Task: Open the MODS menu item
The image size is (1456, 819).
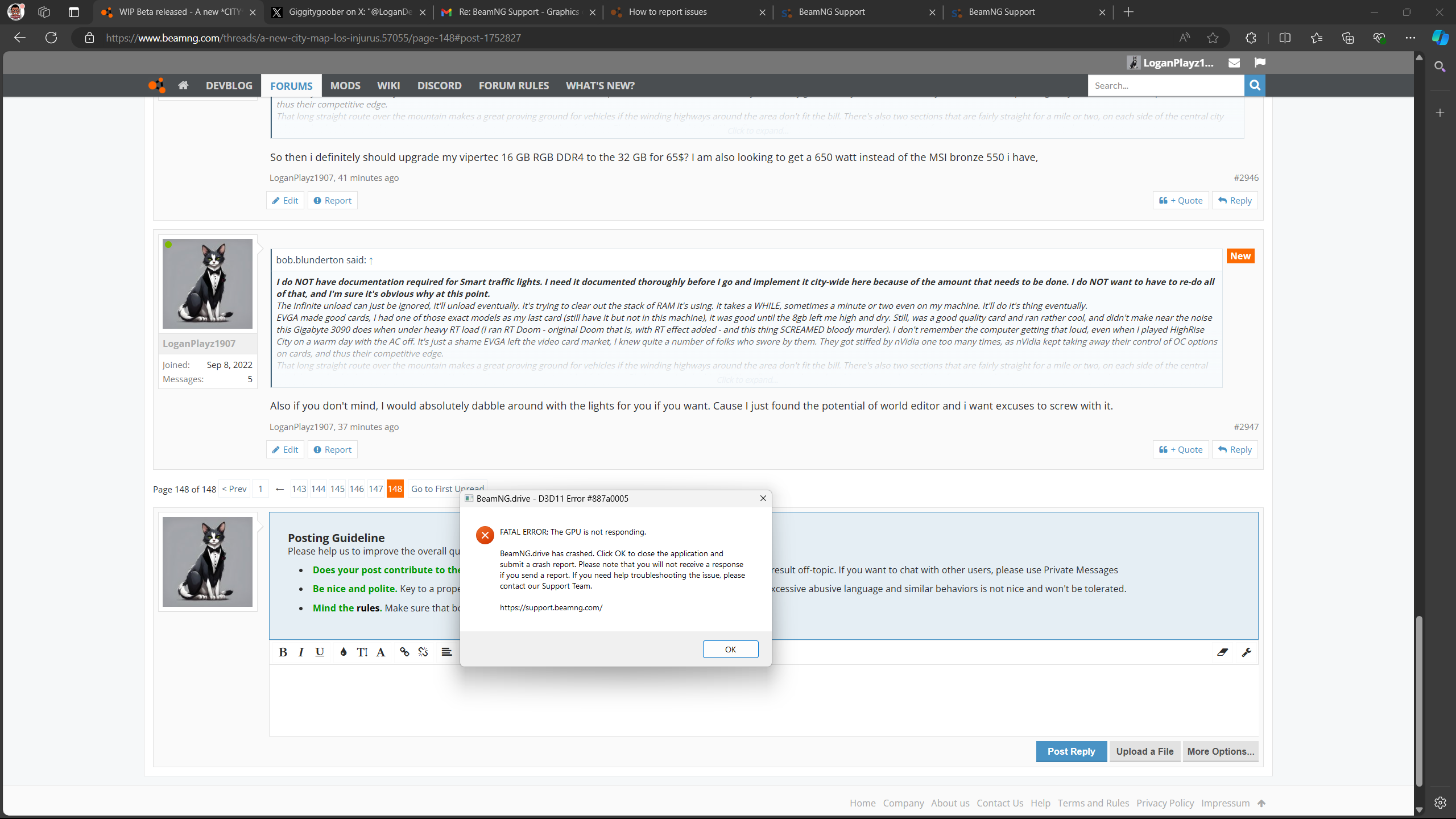Action: click(345, 85)
